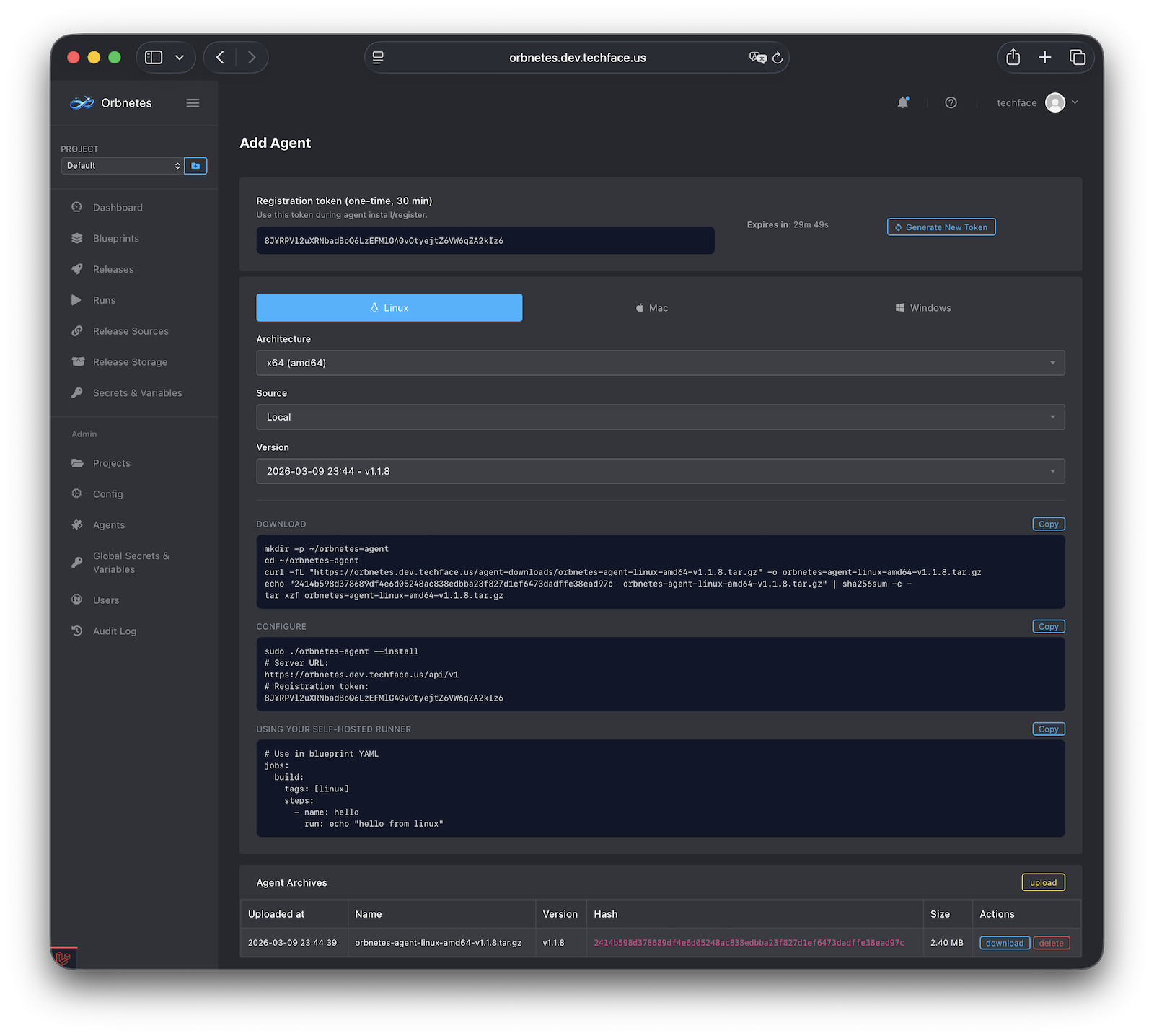Collapse sidebar with the hamburger menu icon
This screenshot has width=1154, height=1036.
[x=193, y=103]
